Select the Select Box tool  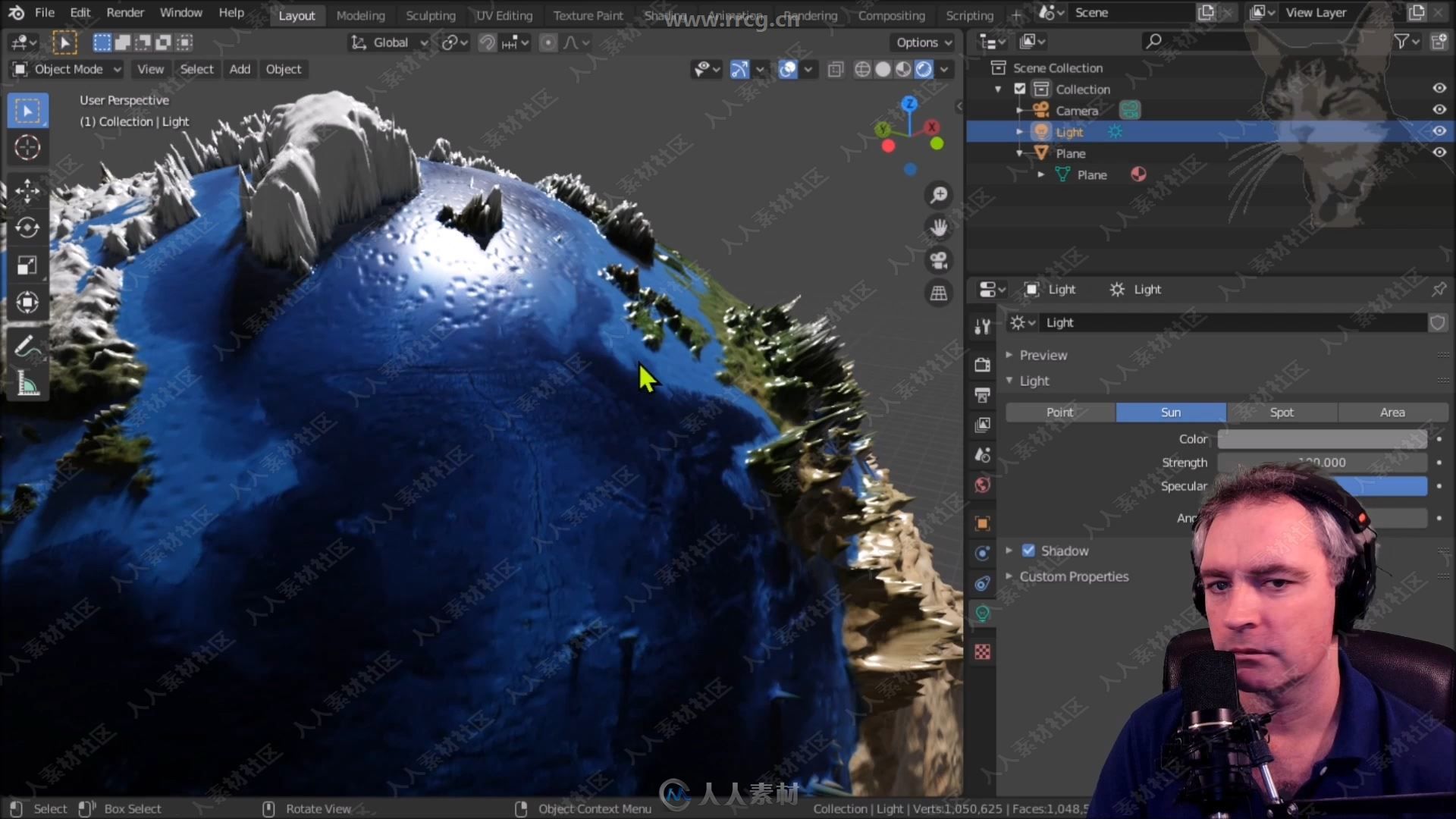[27, 111]
